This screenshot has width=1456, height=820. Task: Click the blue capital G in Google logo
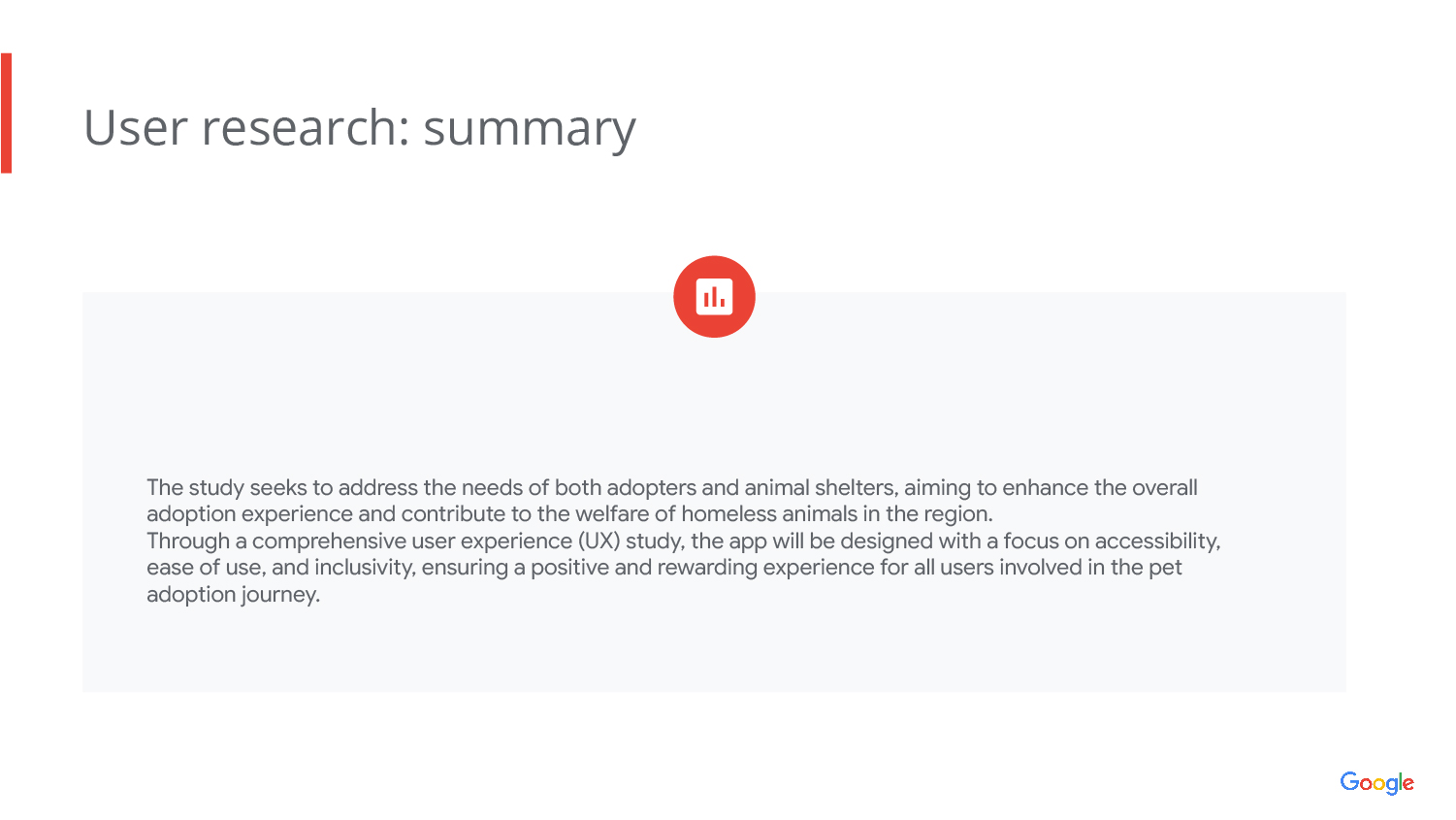point(1350,781)
